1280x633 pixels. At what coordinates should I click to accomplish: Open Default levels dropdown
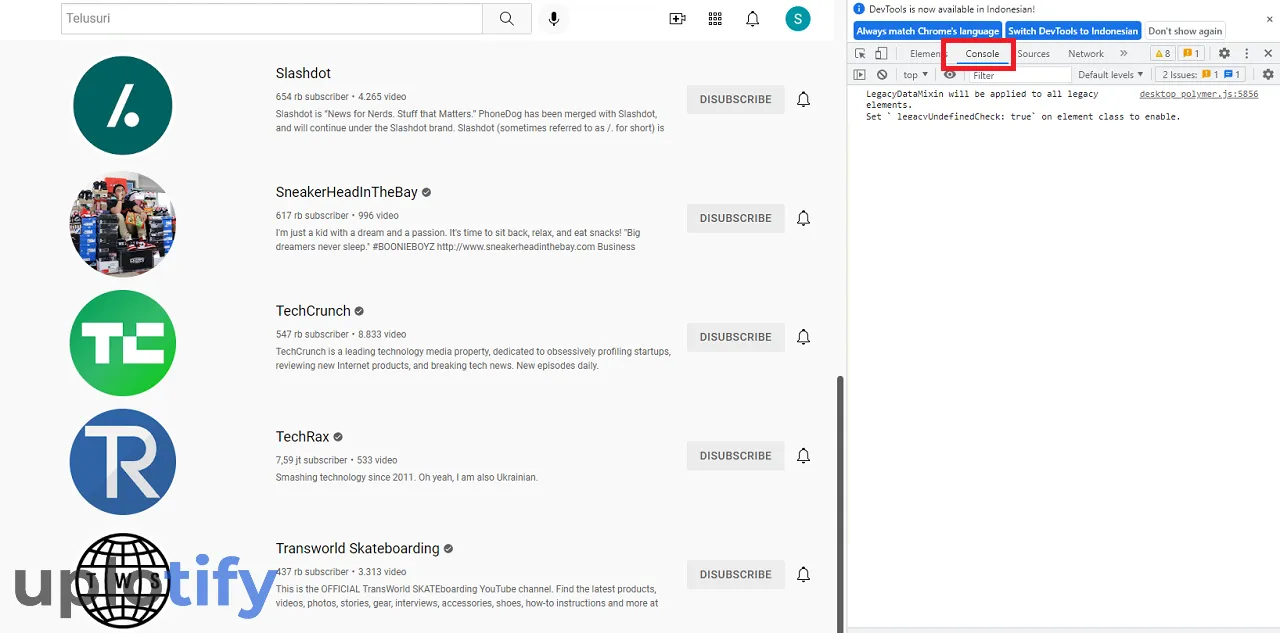1110,75
